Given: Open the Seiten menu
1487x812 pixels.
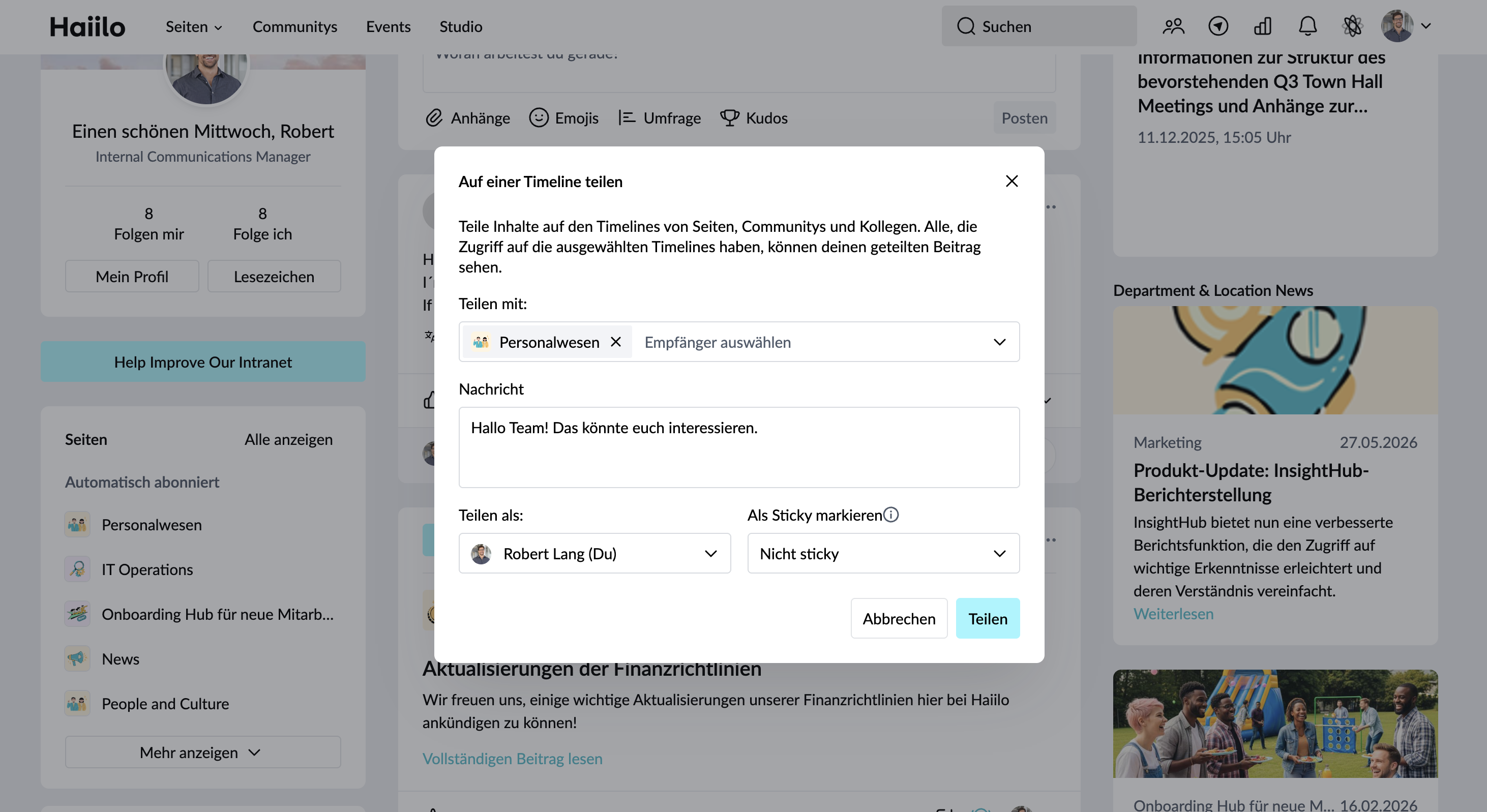Looking at the screenshot, I should (x=194, y=26).
